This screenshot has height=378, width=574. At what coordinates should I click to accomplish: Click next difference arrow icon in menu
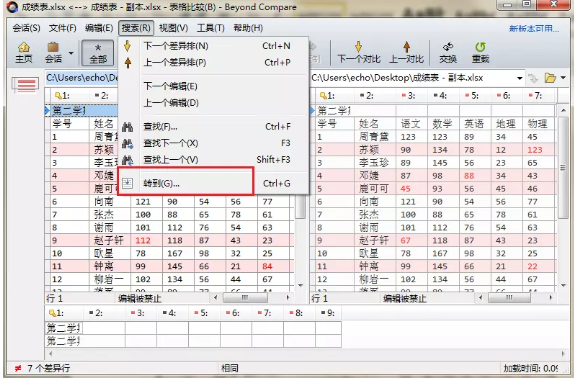pyautogui.click(x=127, y=46)
